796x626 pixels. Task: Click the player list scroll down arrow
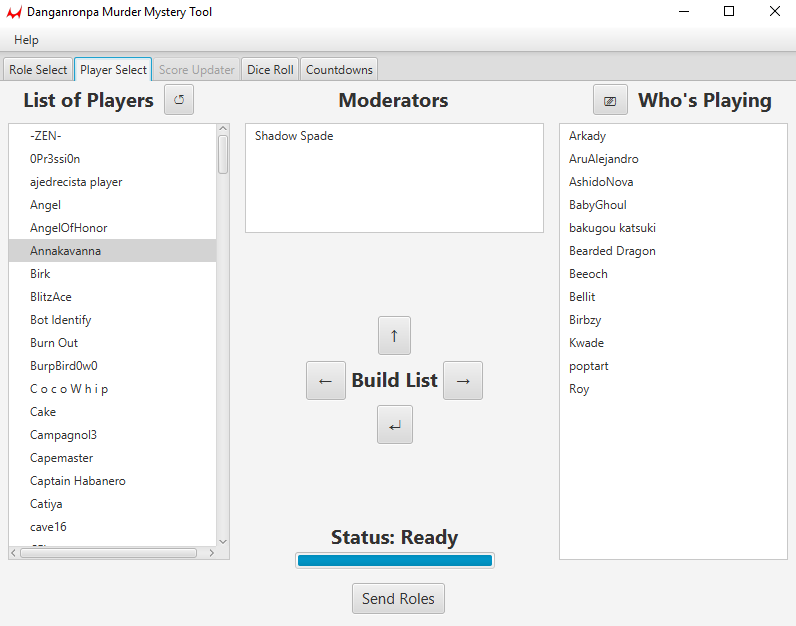(x=223, y=541)
